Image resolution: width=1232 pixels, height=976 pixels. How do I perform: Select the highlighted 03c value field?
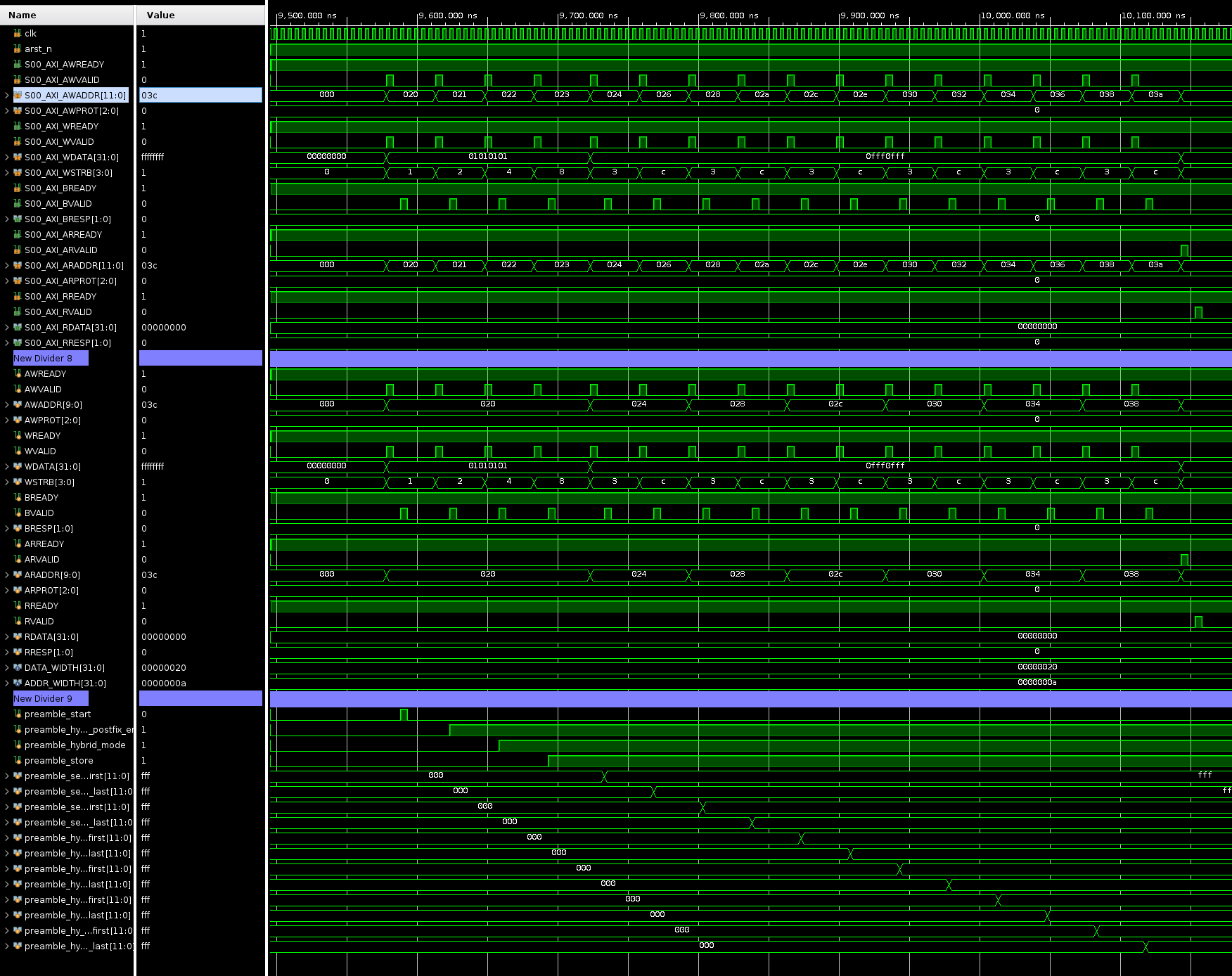click(x=200, y=94)
